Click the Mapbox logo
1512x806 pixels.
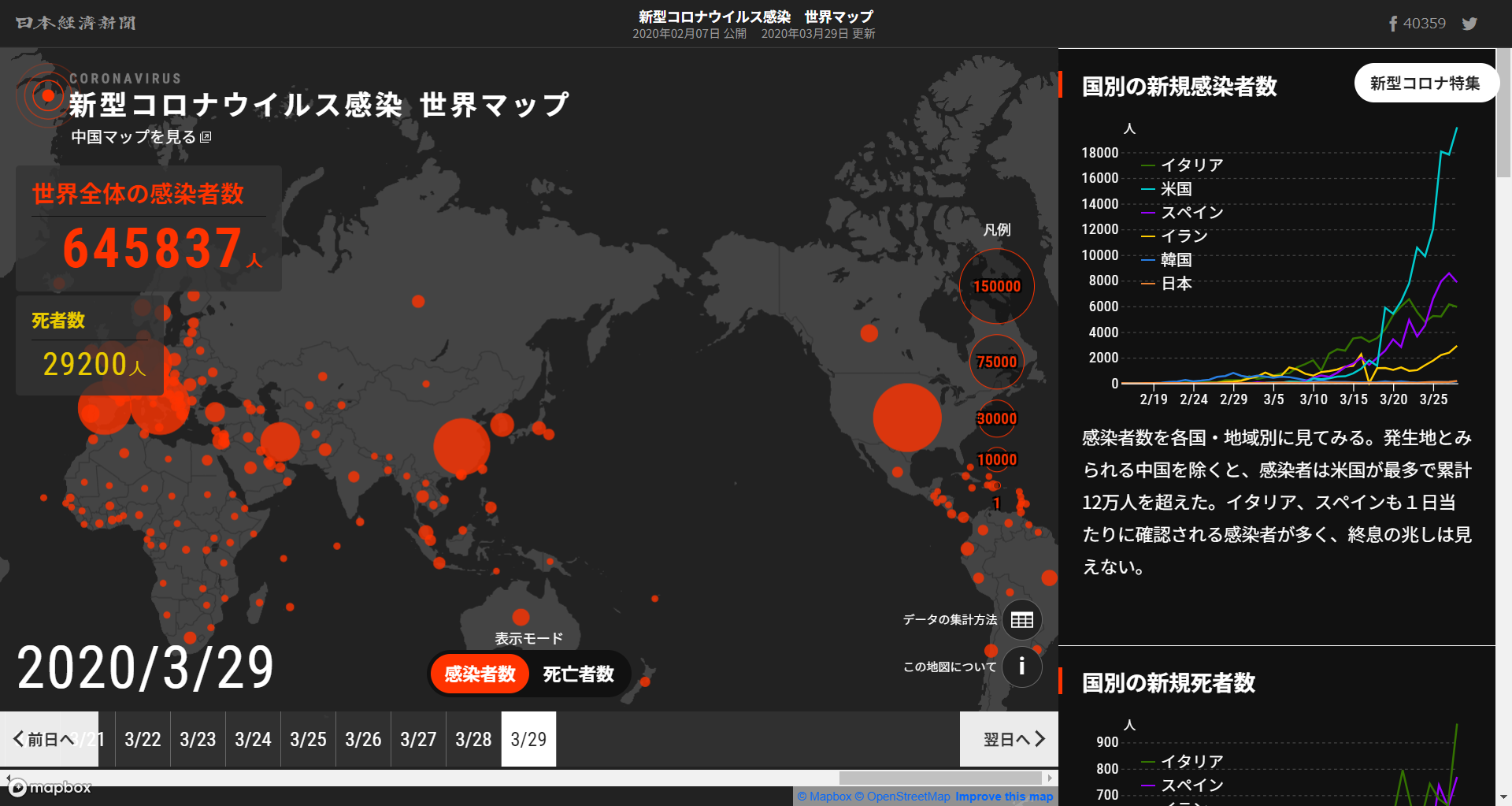click(x=50, y=787)
